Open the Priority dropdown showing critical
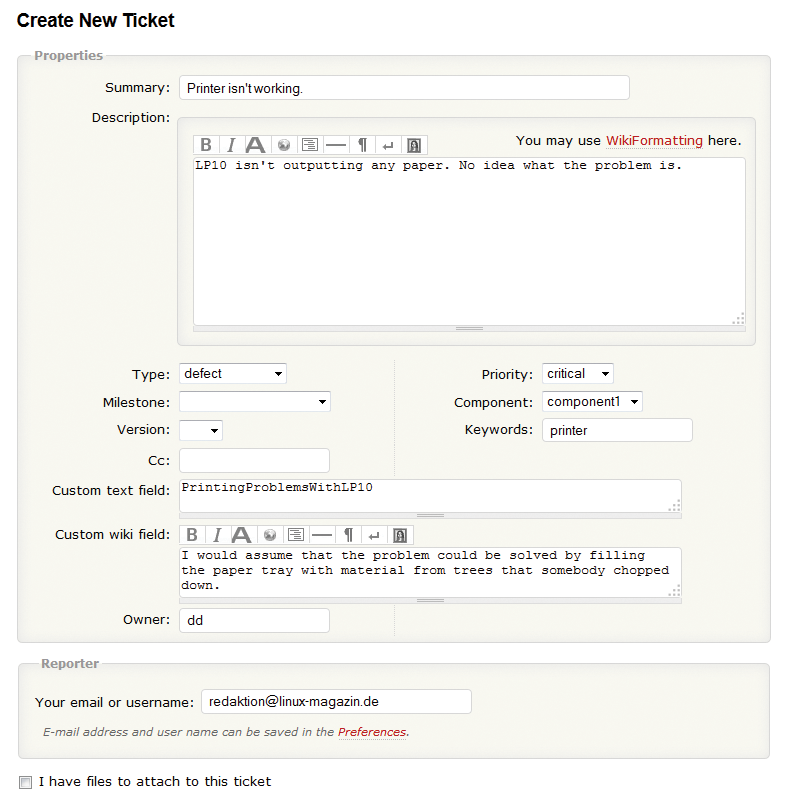 (x=578, y=374)
